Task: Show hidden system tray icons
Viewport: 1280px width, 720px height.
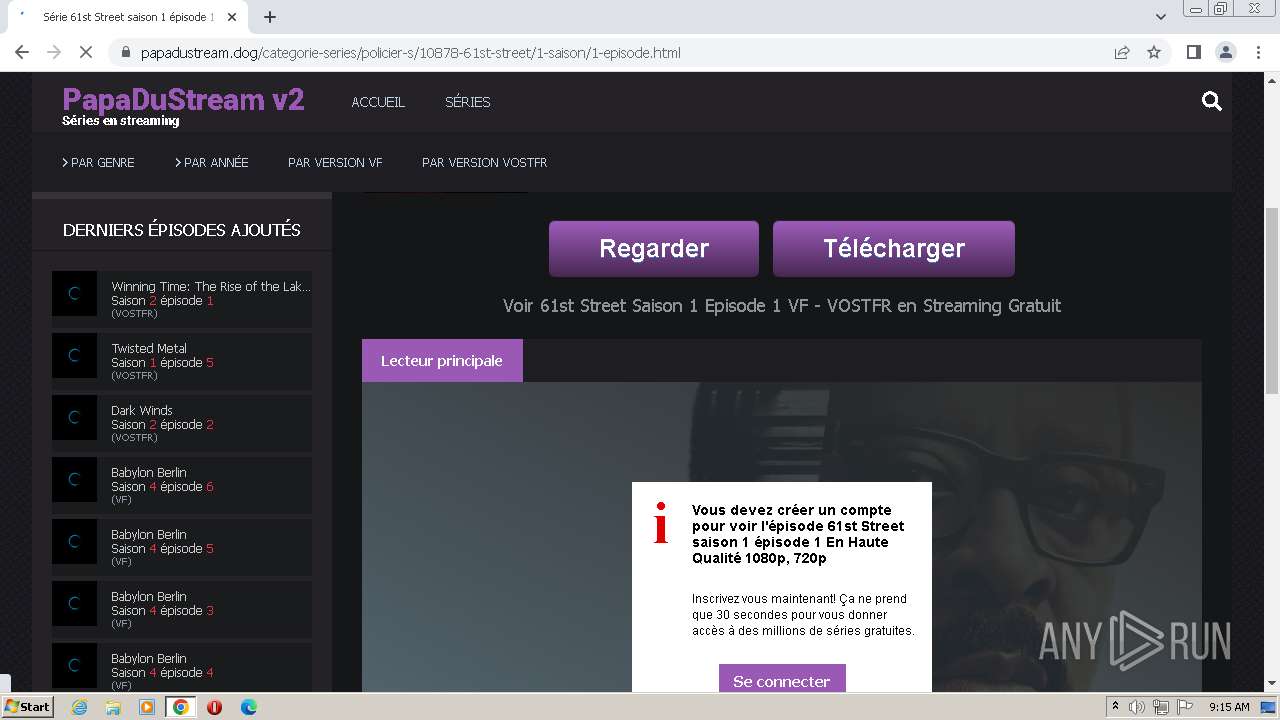Action: click(x=1115, y=706)
